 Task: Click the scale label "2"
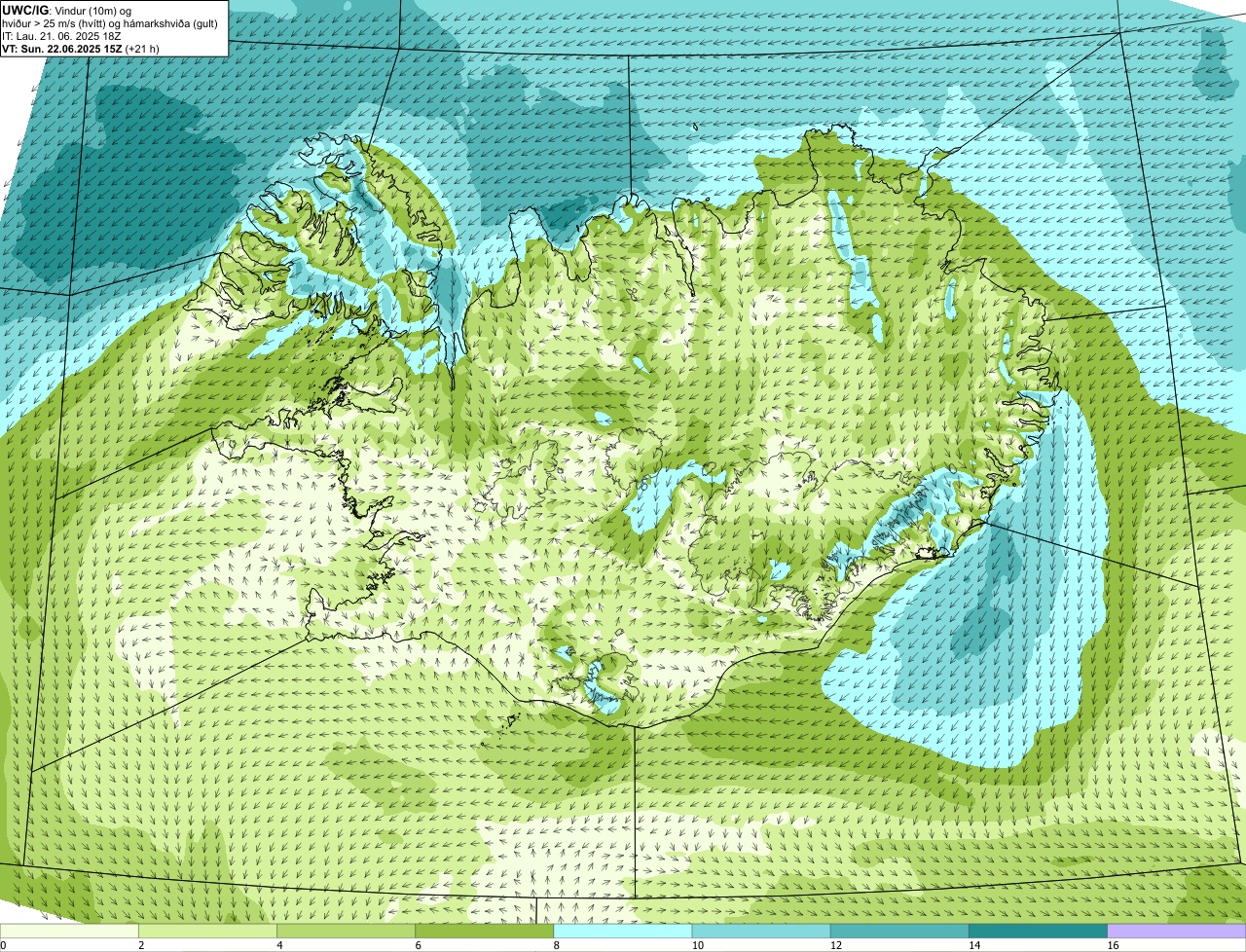pyautogui.click(x=141, y=945)
